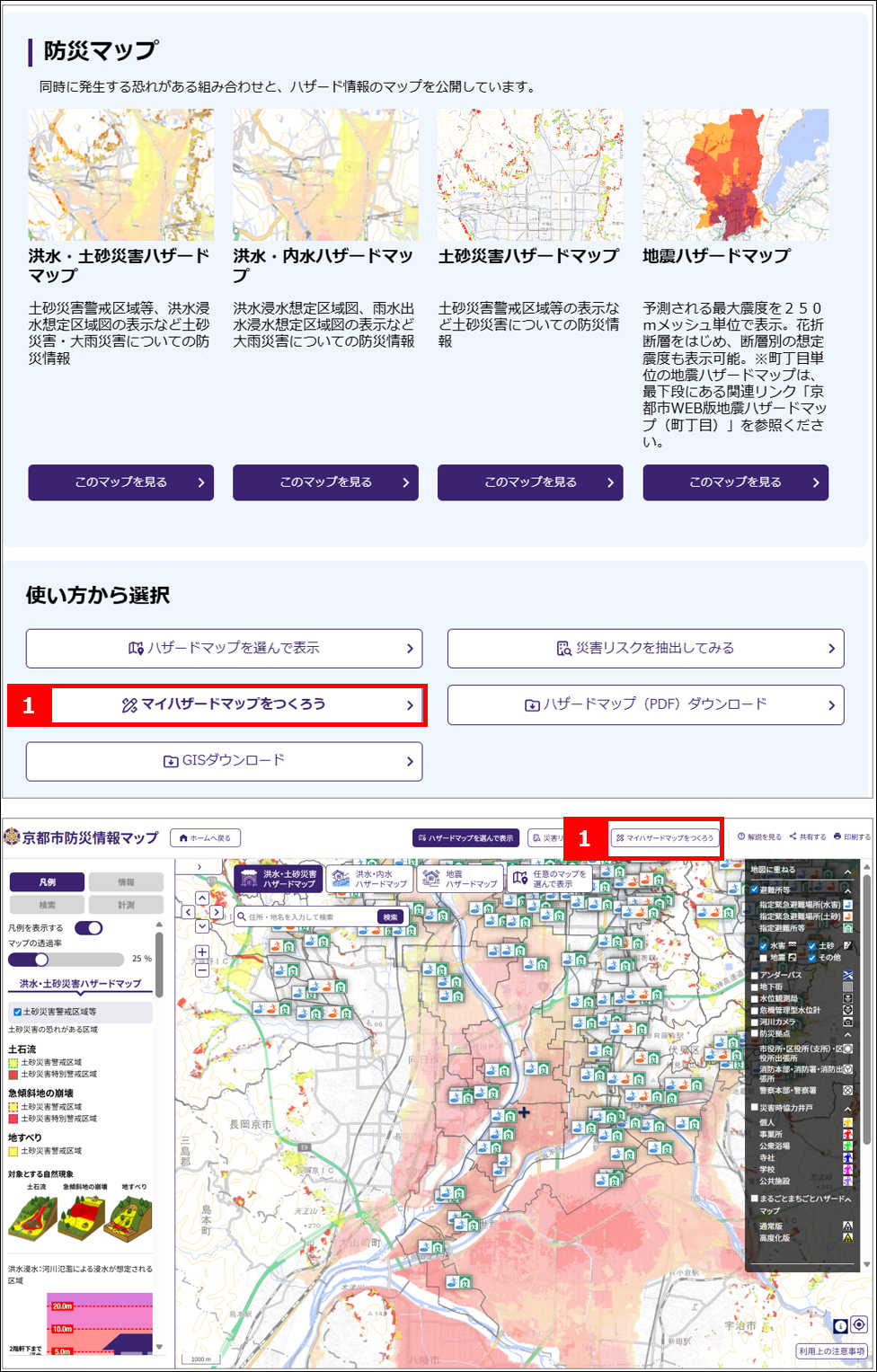Toggle 凡例を表示する switch
The image size is (877, 1372).
pos(88,927)
